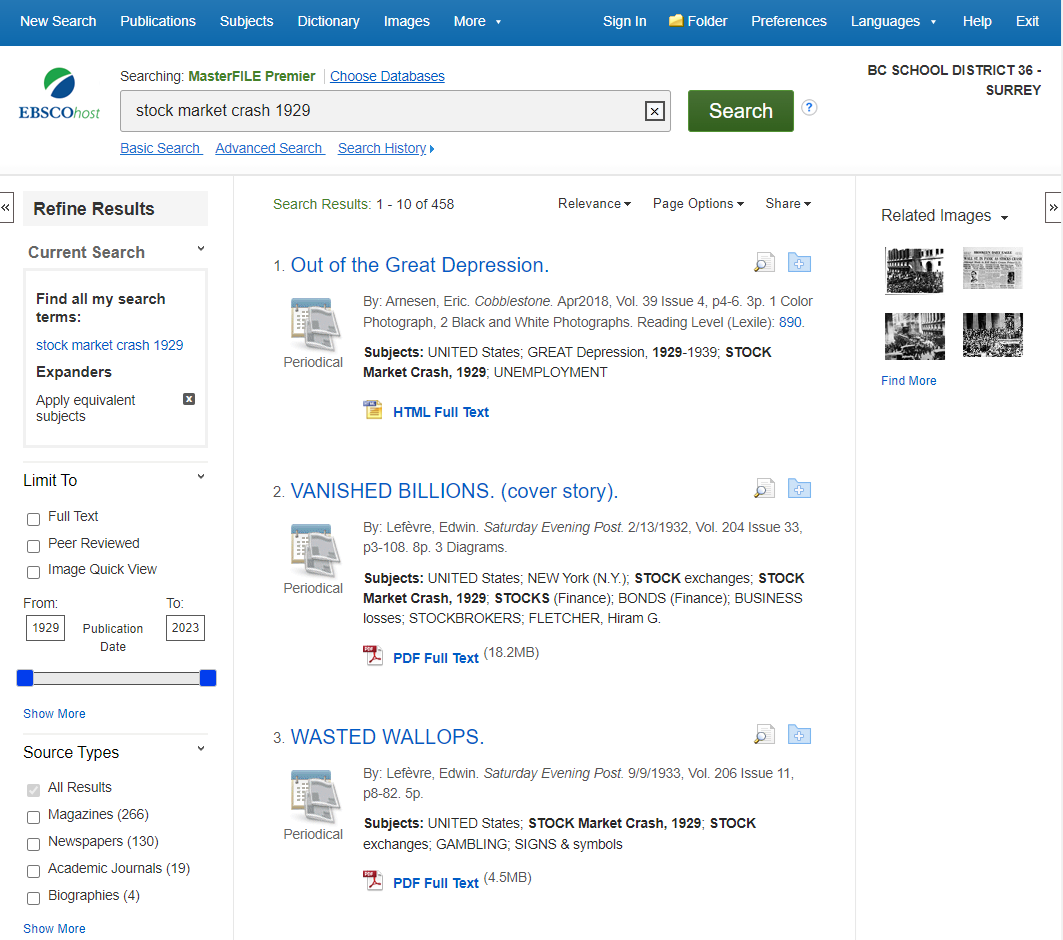
Task: Click the To year field showing 2023
Action: (x=185, y=628)
